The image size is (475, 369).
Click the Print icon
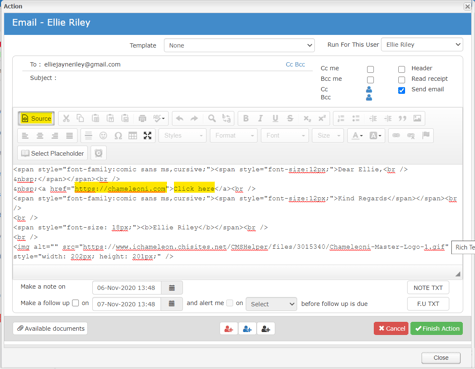tap(142, 118)
